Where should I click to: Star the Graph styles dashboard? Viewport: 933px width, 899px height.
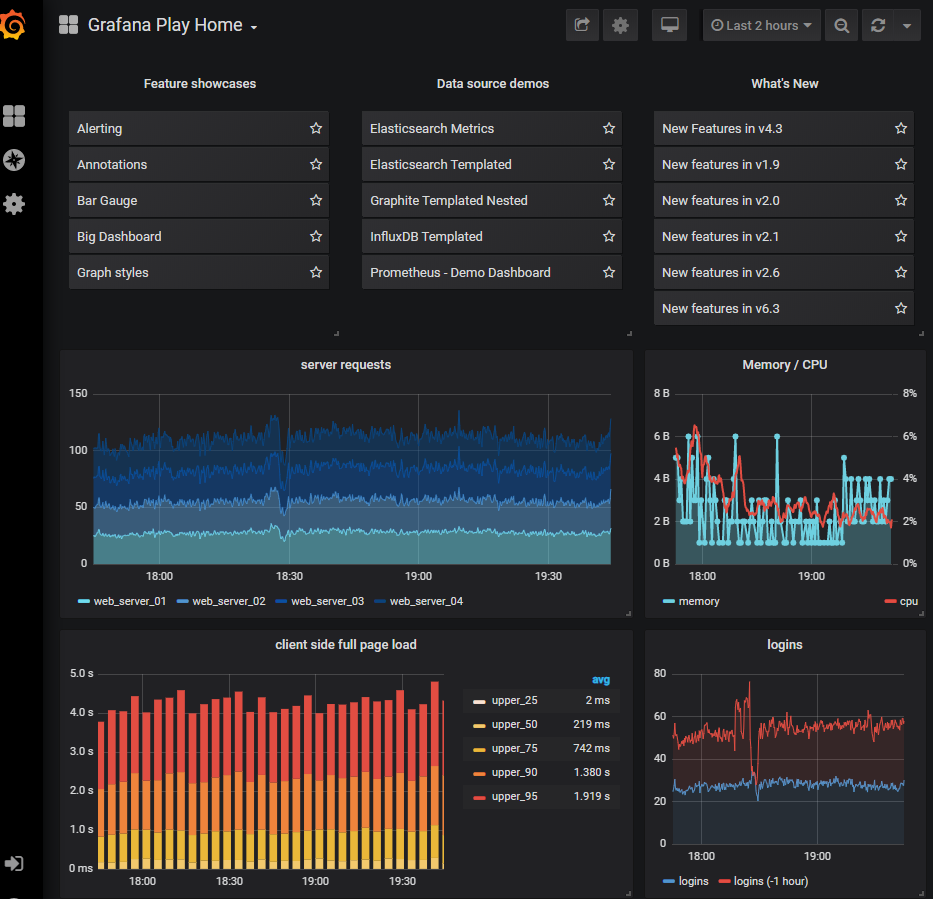coord(316,272)
